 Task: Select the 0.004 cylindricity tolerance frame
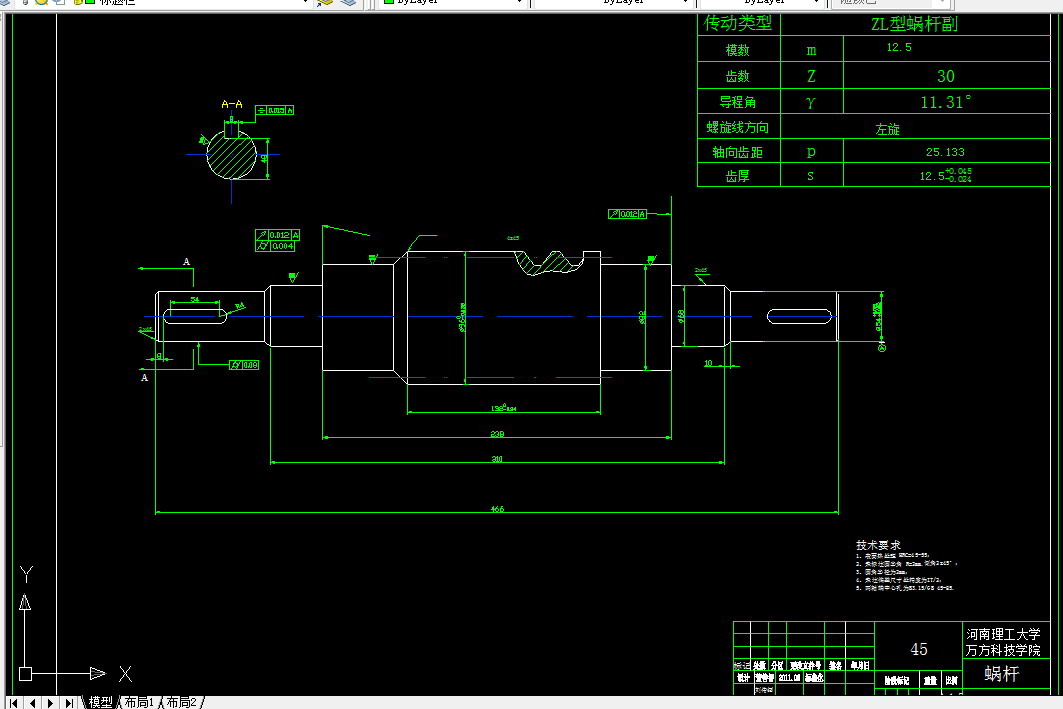275,246
